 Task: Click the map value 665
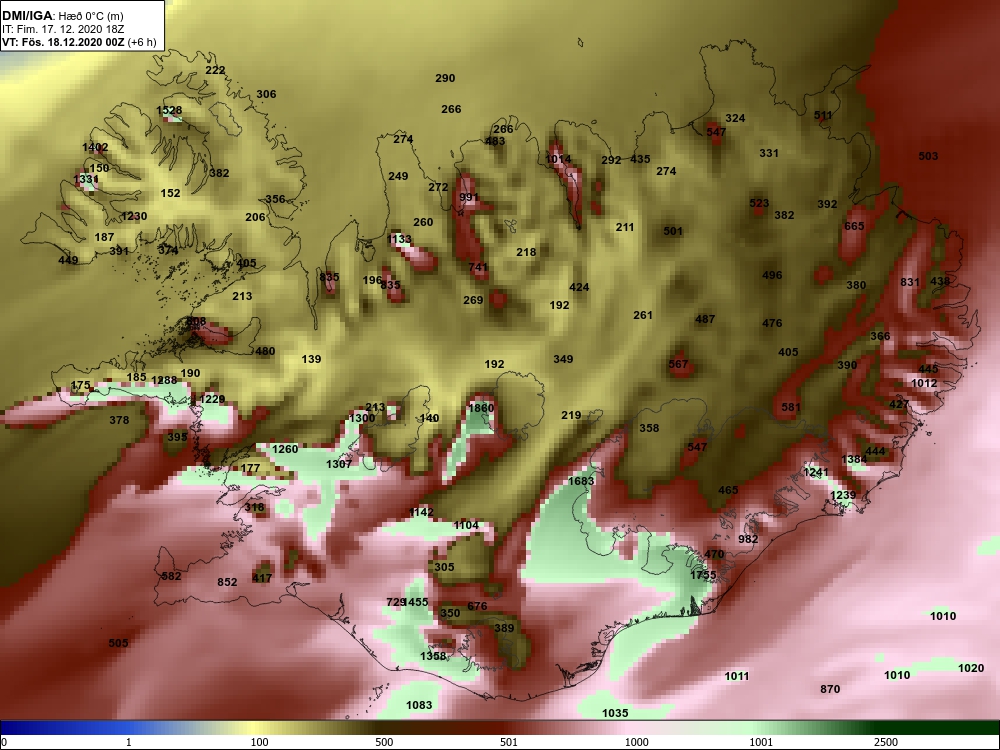[x=854, y=226]
